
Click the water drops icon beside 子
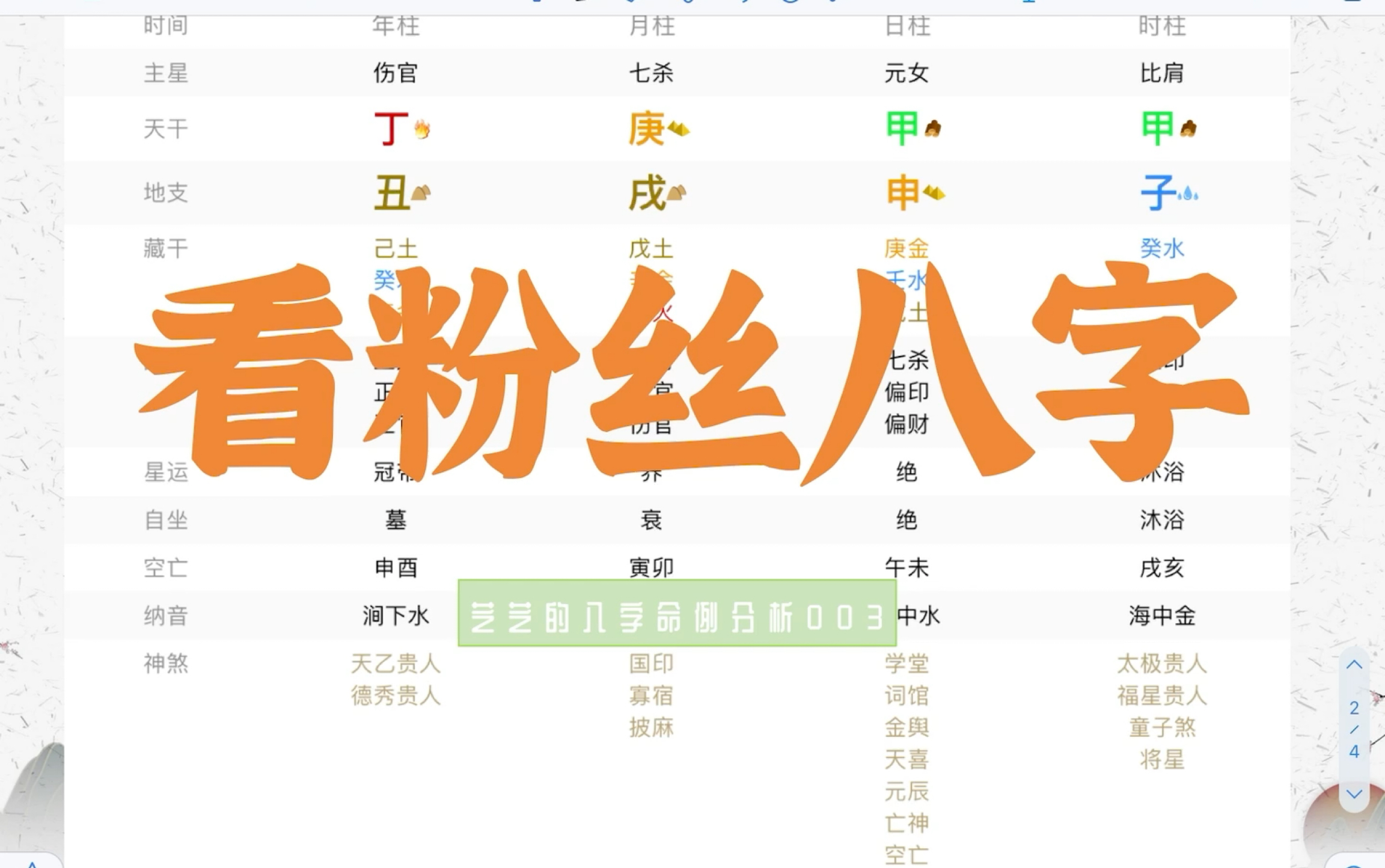[x=1188, y=194]
